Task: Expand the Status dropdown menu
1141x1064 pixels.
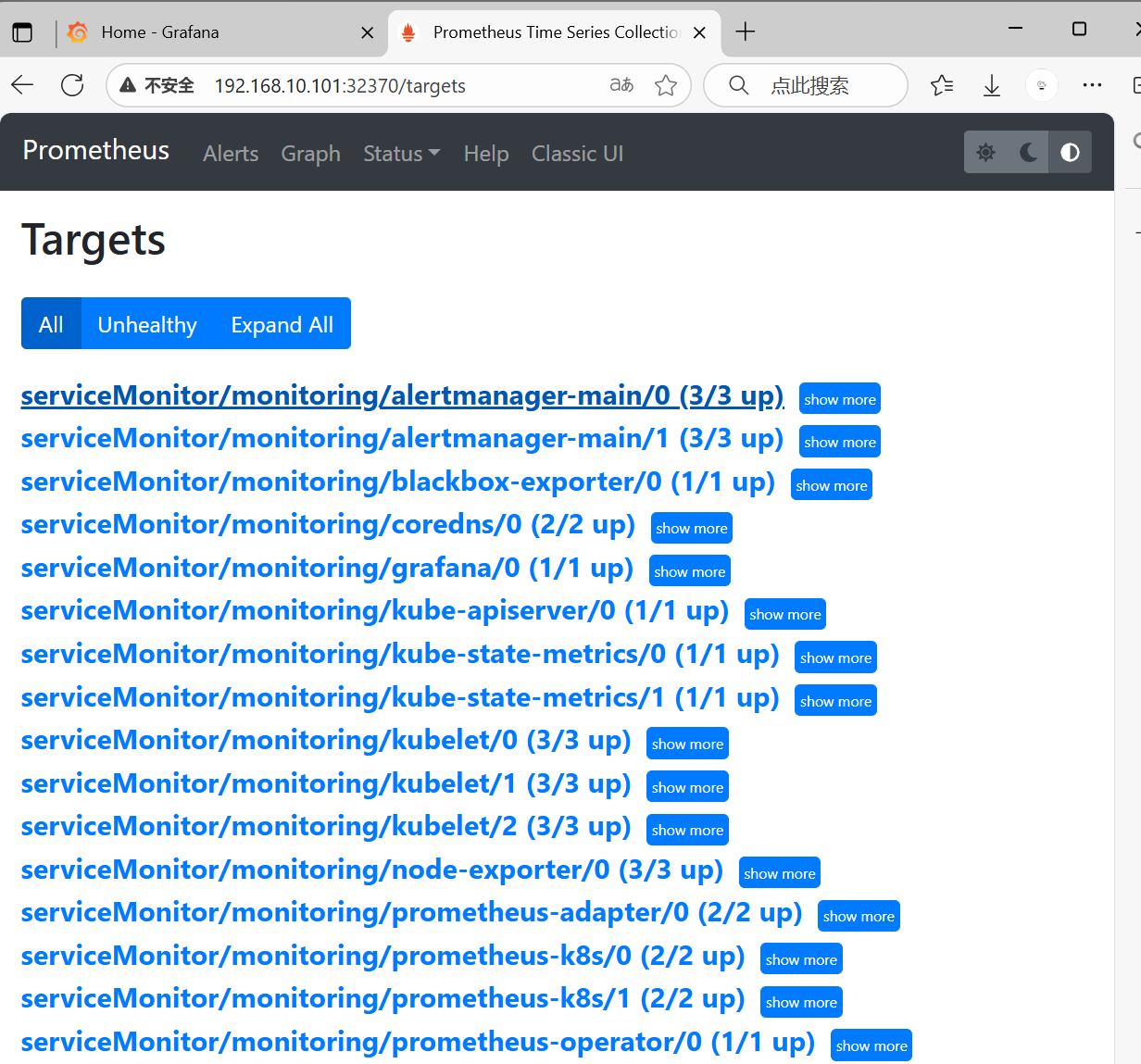Action: point(401,154)
